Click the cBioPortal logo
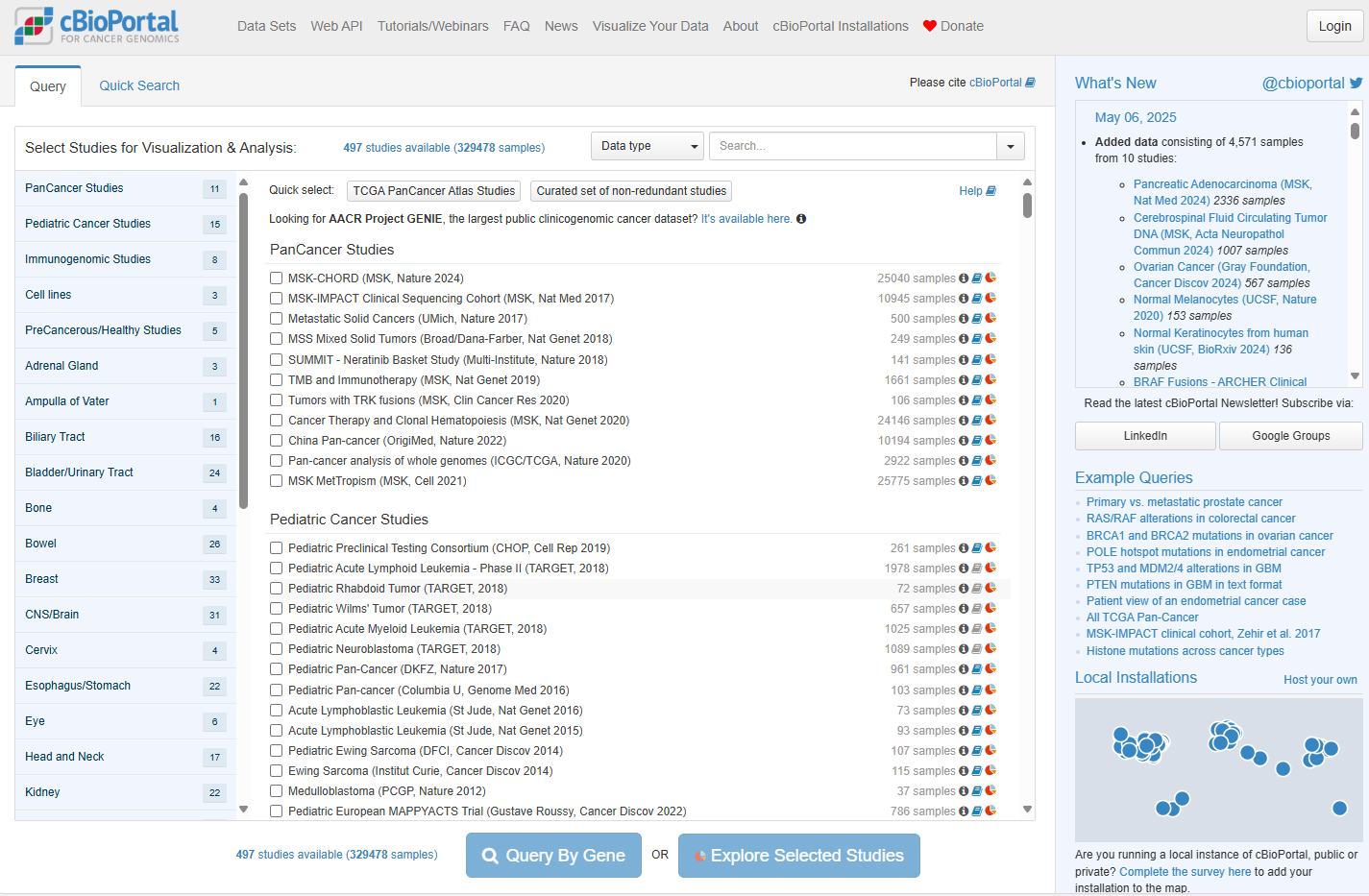 click(x=97, y=26)
